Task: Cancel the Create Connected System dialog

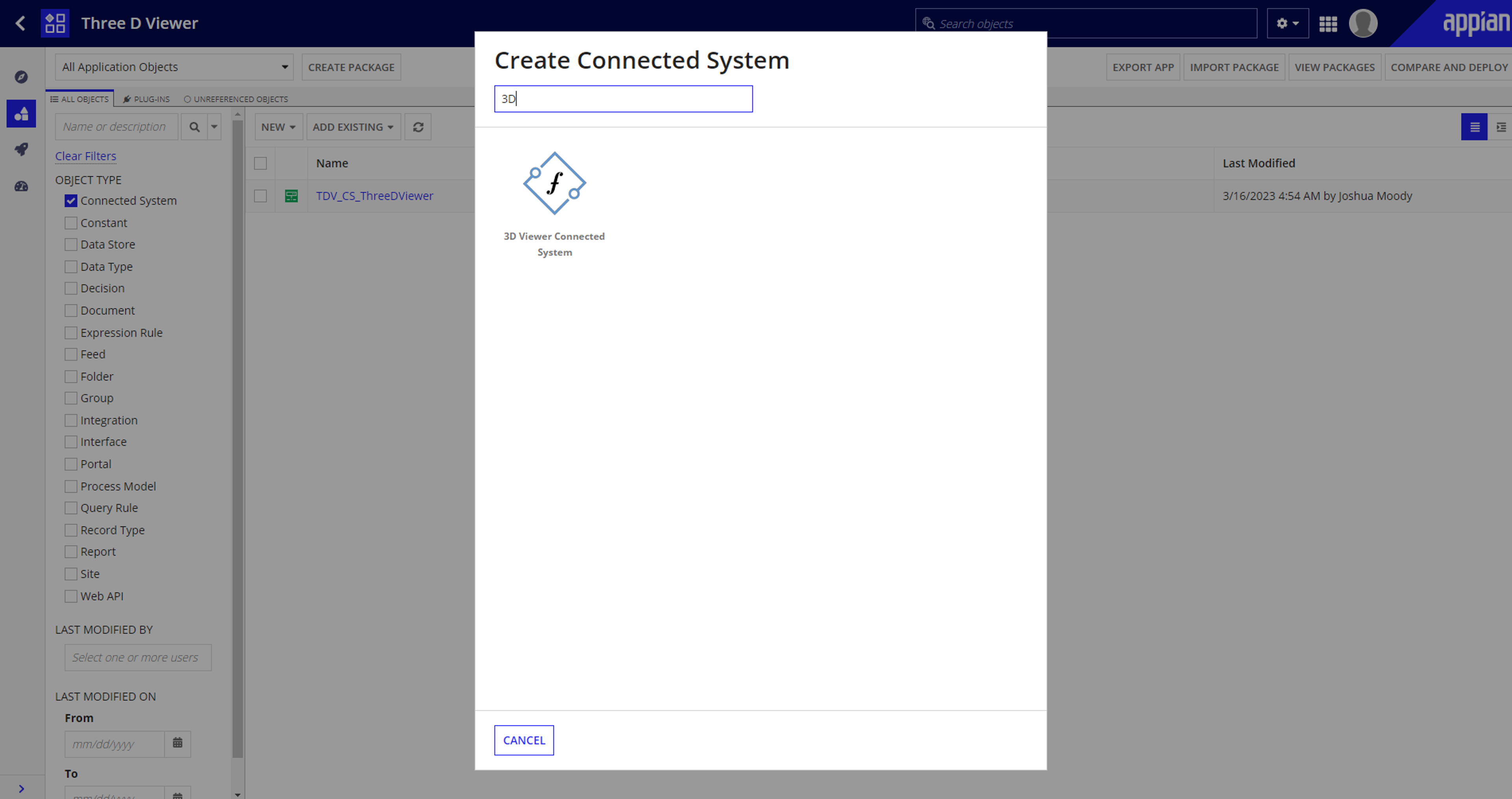Action: [x=524, y=740]
